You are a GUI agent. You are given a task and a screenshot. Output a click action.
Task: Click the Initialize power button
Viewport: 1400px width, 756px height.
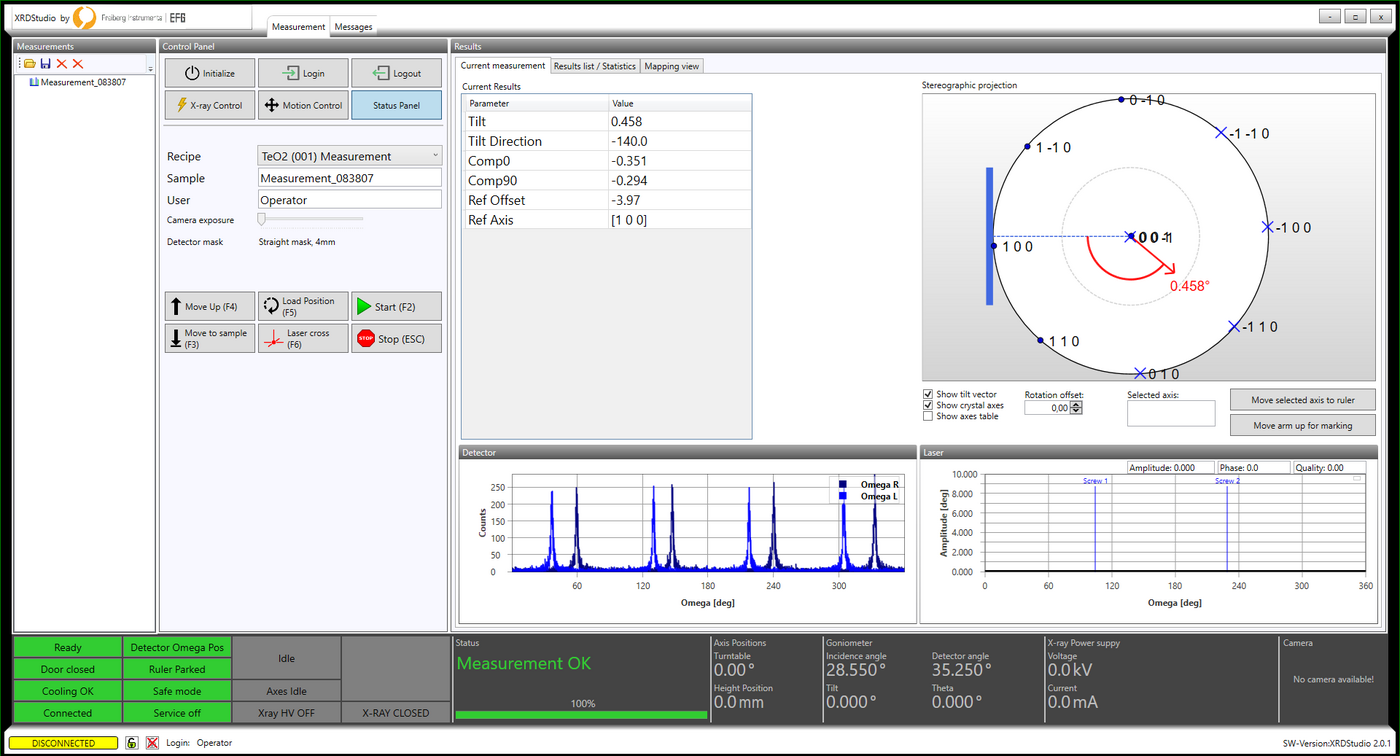coord(210,73)
